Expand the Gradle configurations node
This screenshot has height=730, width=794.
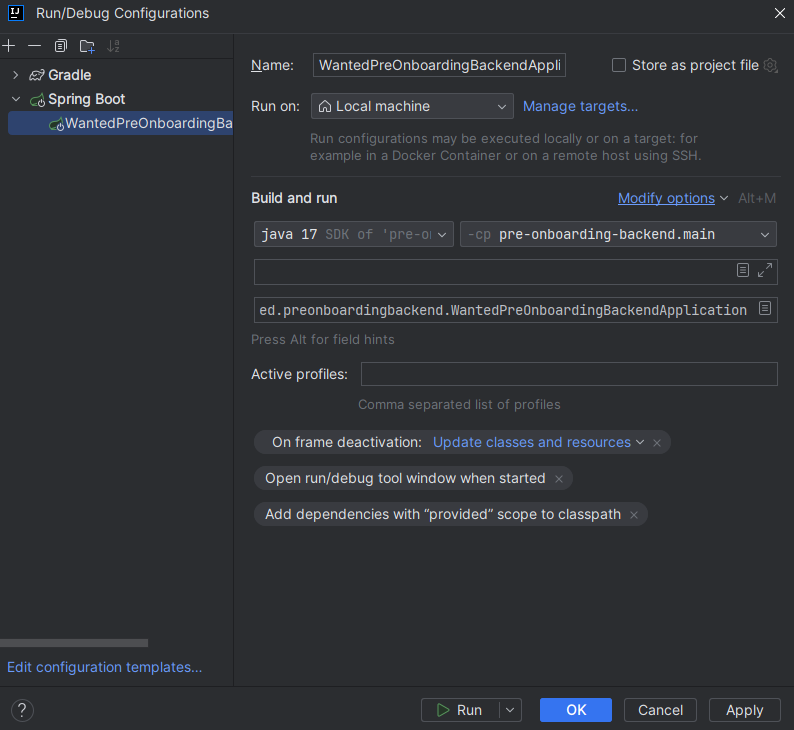[16, 75]
